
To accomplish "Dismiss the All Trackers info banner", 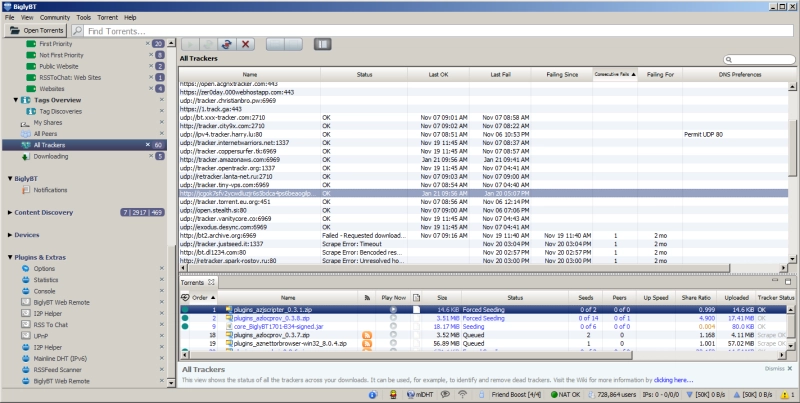I will [779, 368].
